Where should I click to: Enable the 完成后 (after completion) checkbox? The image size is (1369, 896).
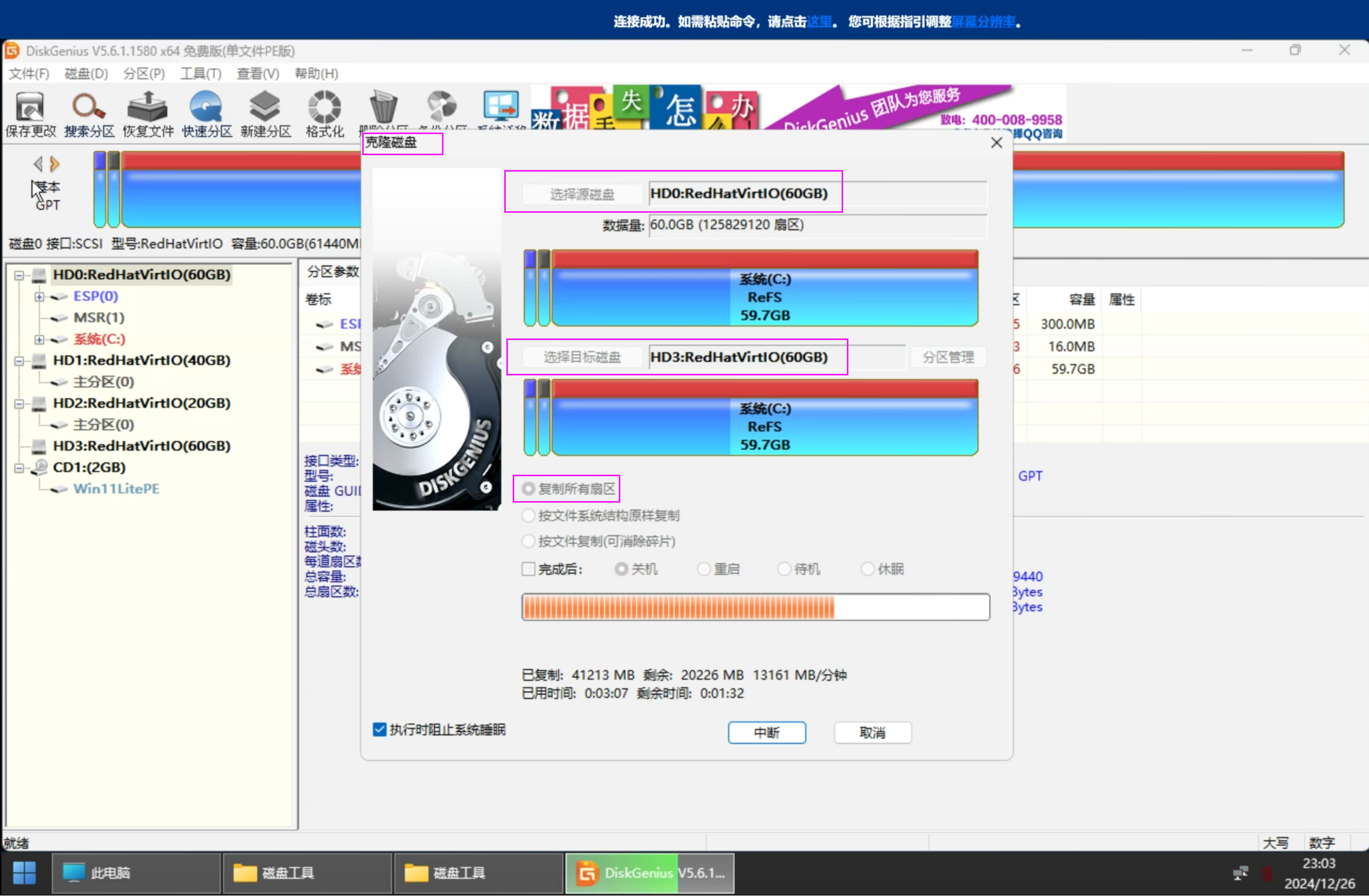pyautogui.click(x=528, y=570)
